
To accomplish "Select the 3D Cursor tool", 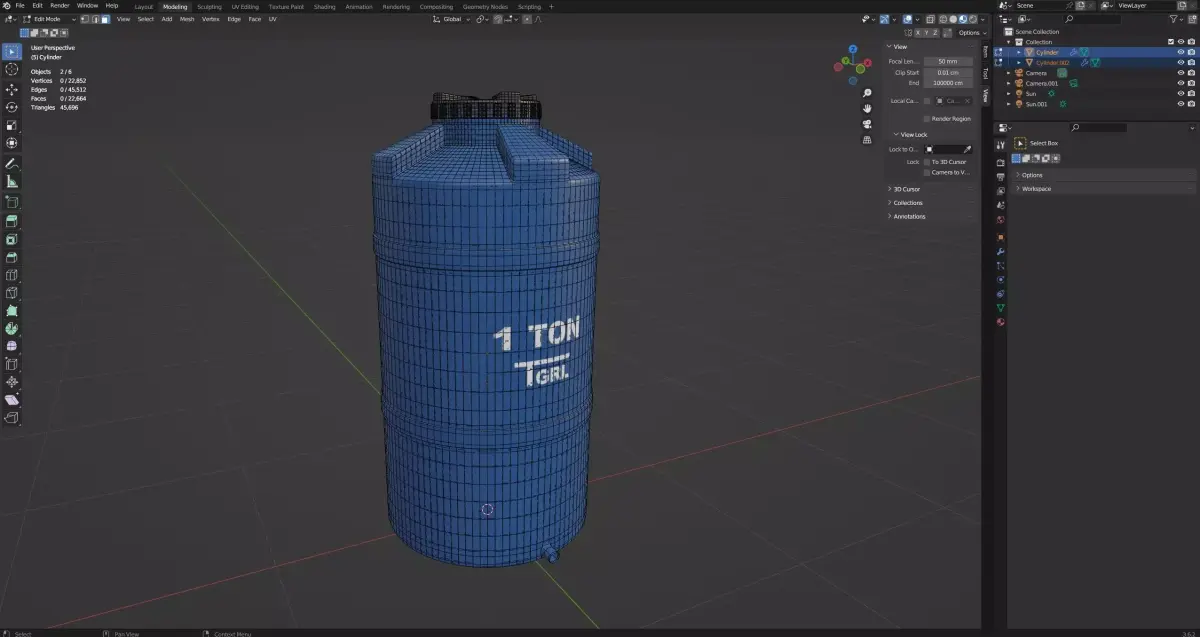I will tap(12, 69).
